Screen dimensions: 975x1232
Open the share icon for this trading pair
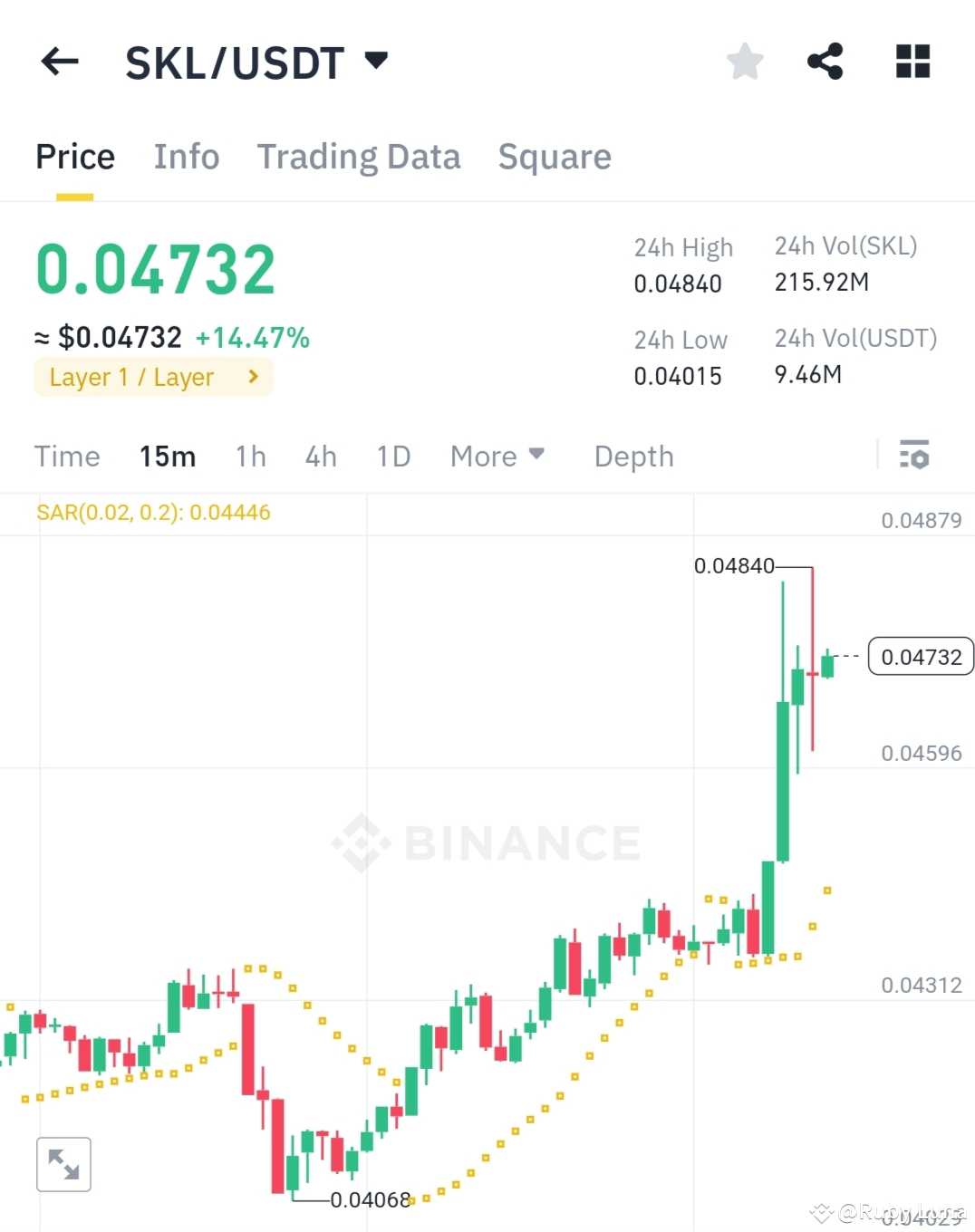[x=825, y=61]
